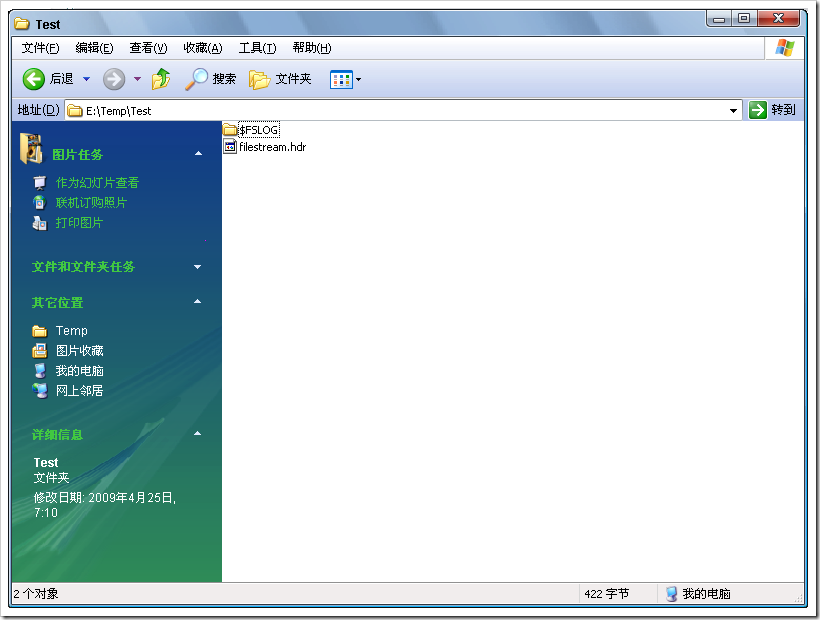
Task: Click the Test folder icon in title bar
Action: (x=22, y=24)
